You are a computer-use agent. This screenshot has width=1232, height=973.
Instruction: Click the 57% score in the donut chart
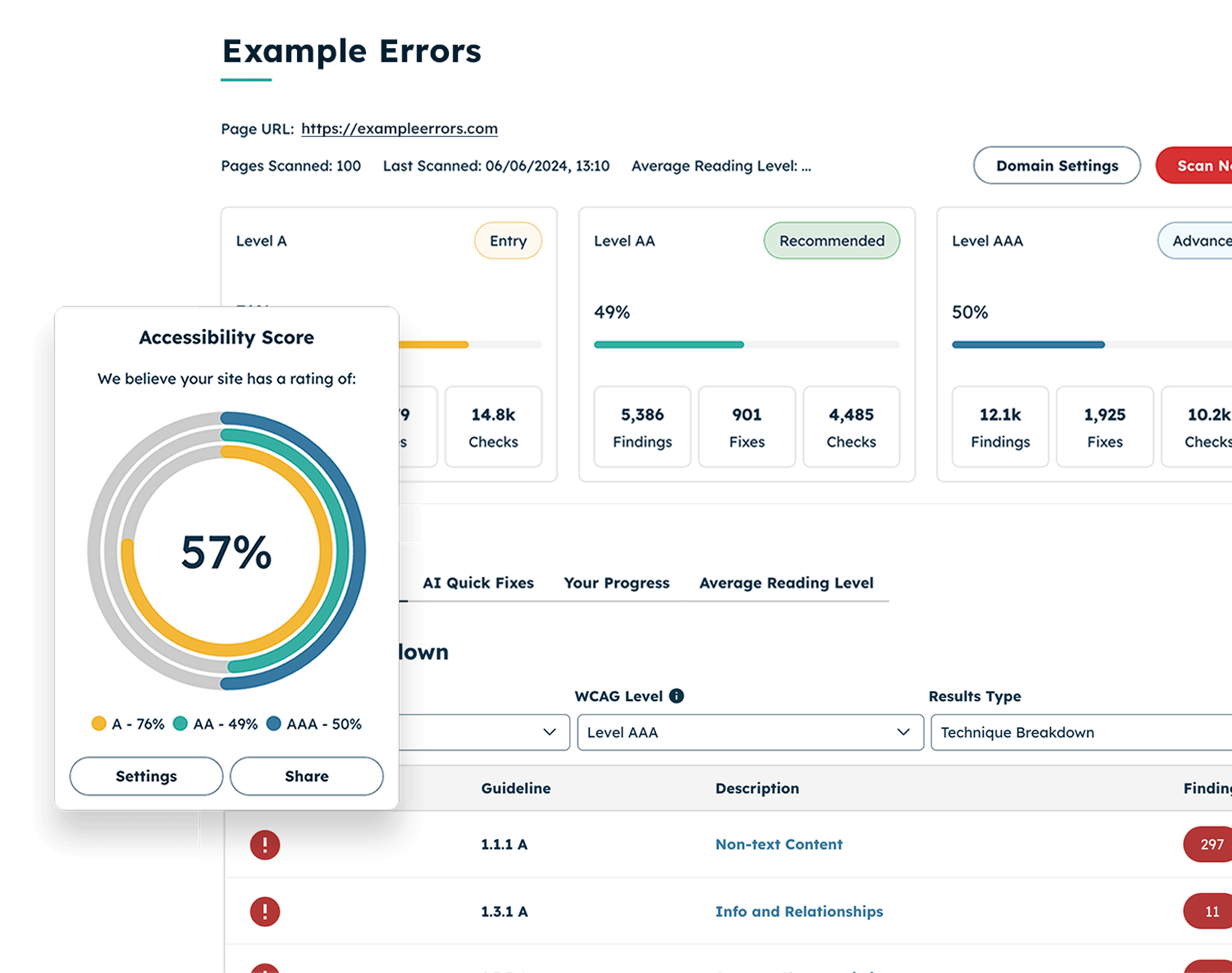tap(226, 552)
